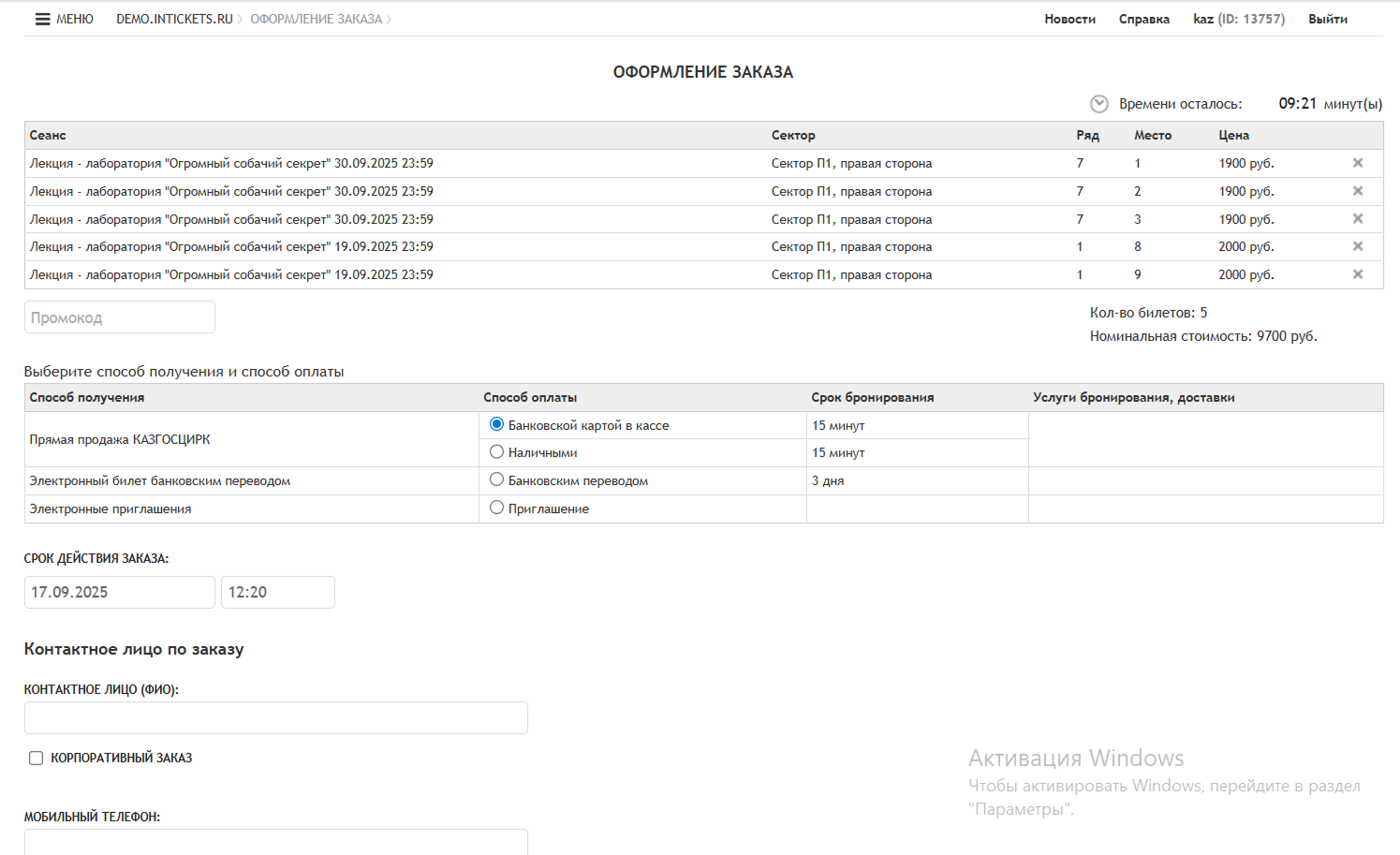The width and height of the screenshot is (1400, 855).
Task: Delete ticket row 7 seat 2
Action: [x=1357, y=191]
